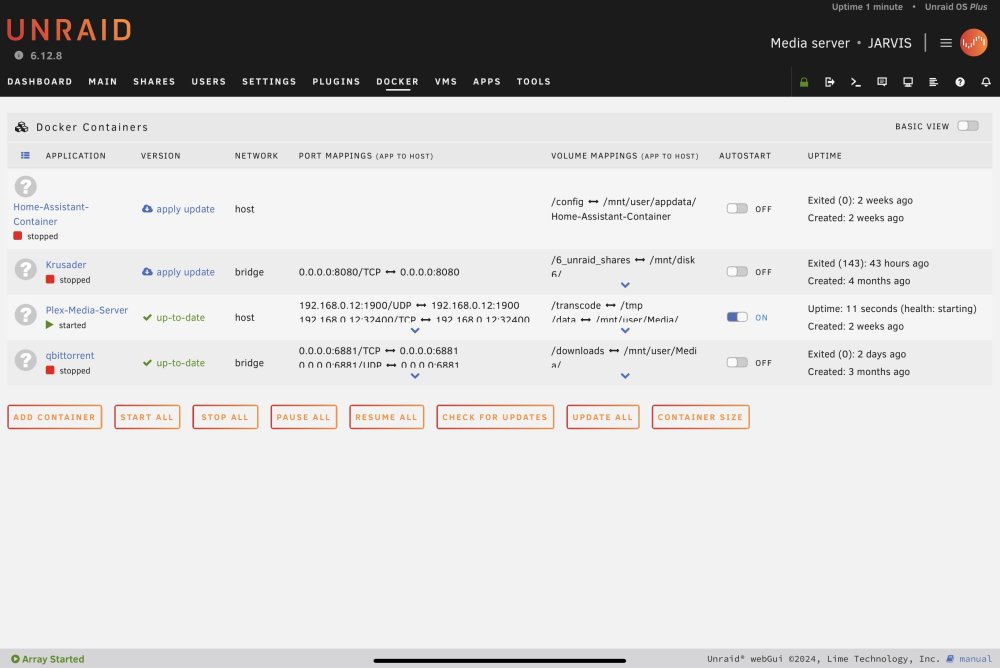The image size is (1000, 668).
Task: Open the notifications bell icon
Action: [986, 82]
